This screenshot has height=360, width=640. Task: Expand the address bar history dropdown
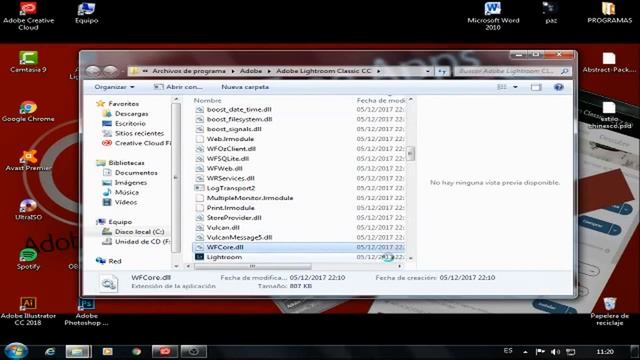pyautogui.click(x=427, y=71)
